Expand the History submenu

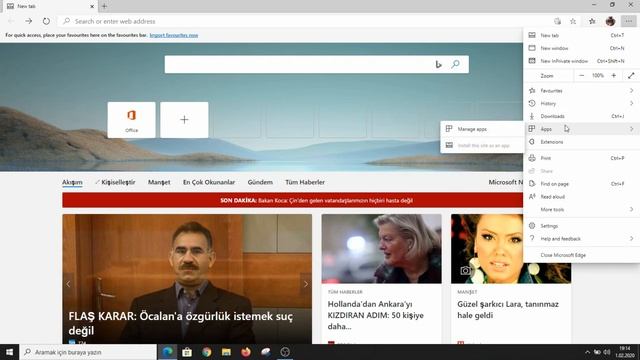click(x=582, y=103)
